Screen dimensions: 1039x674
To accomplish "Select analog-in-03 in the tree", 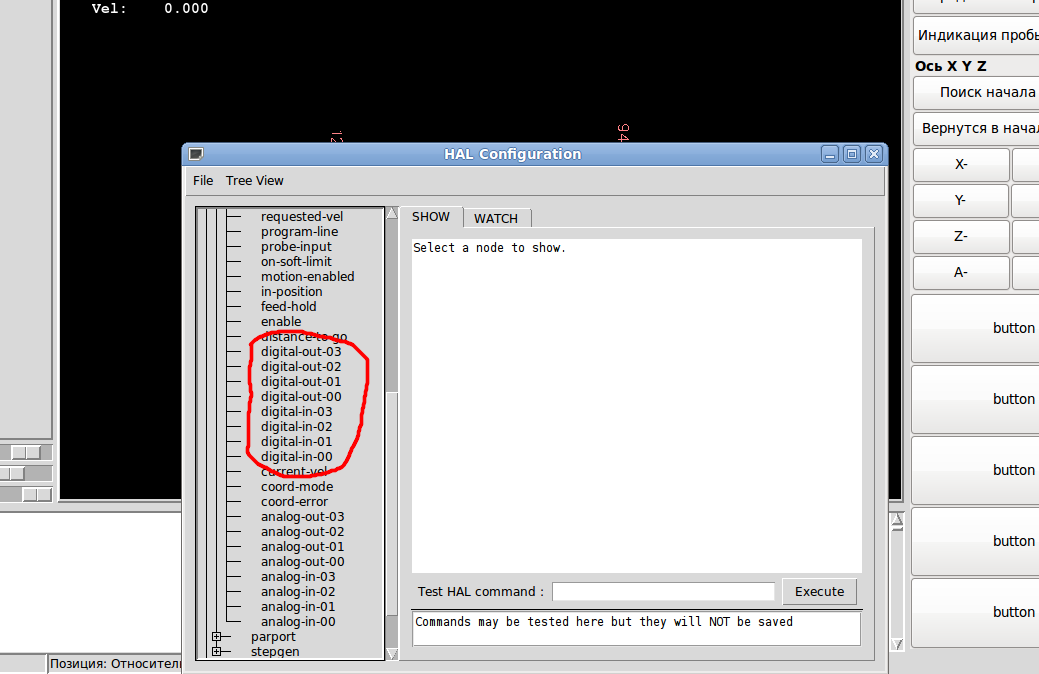I will [298, 577].
